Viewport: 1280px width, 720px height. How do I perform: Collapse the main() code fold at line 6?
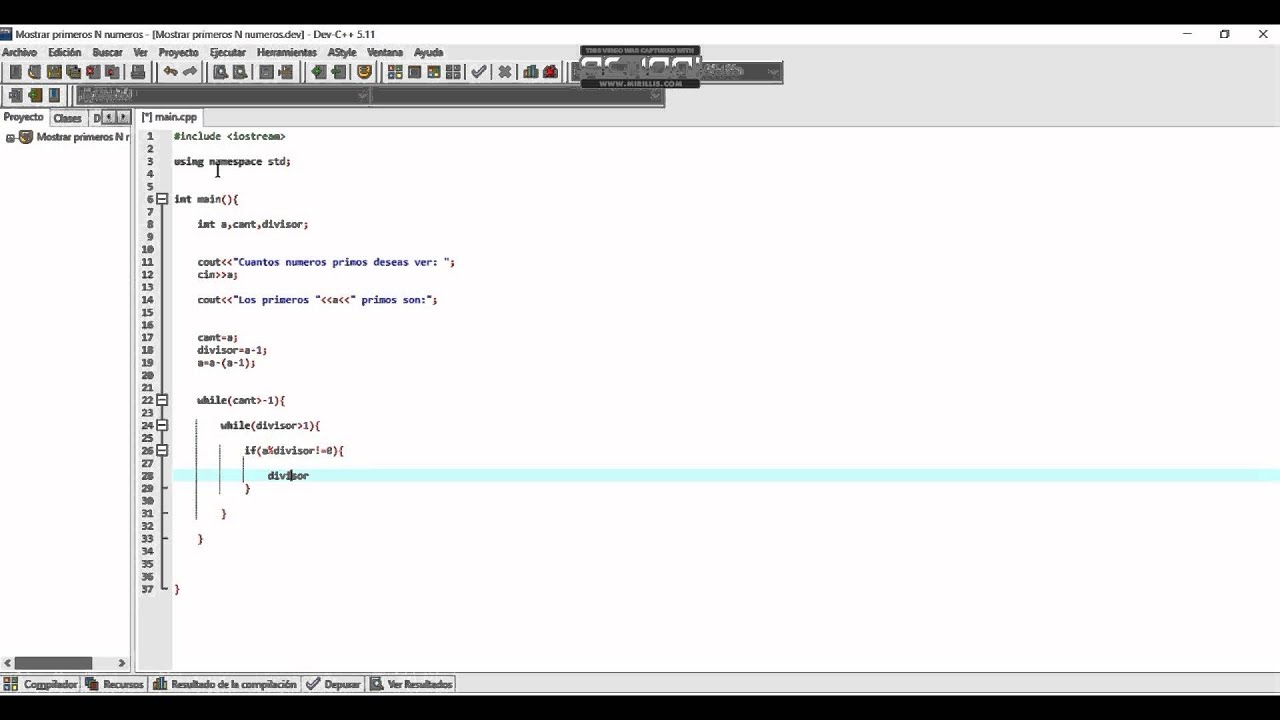pos(162,199)
